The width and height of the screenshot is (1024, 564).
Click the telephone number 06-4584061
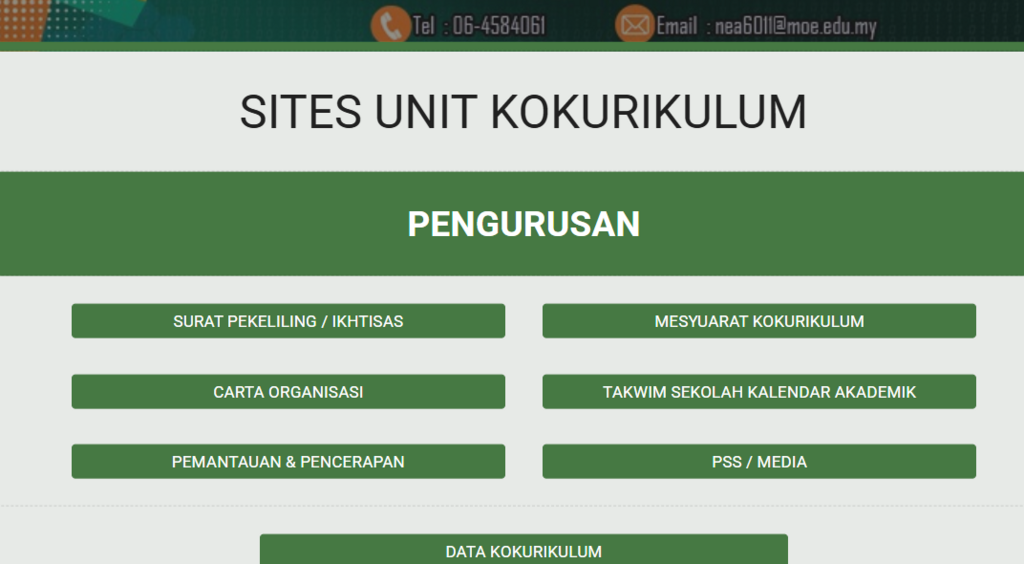pyautogui.click(x=499, y=26)
